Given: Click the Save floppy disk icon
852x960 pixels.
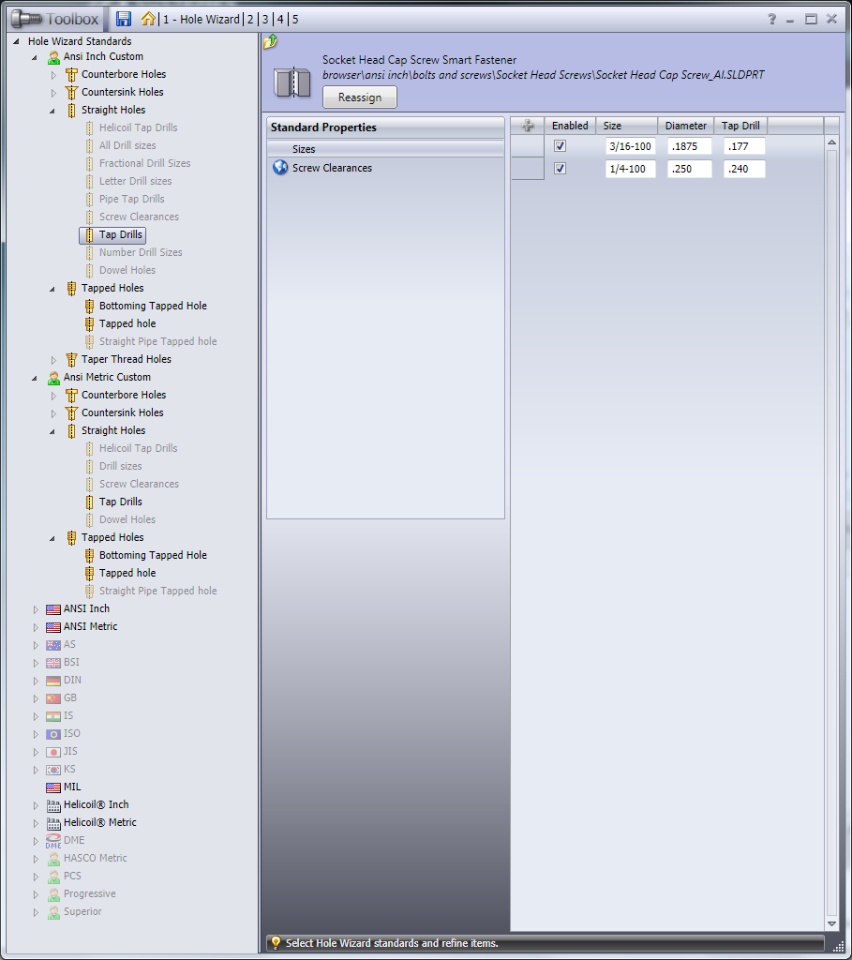Looking at the screenshot, I should click(x=124, y=18).
